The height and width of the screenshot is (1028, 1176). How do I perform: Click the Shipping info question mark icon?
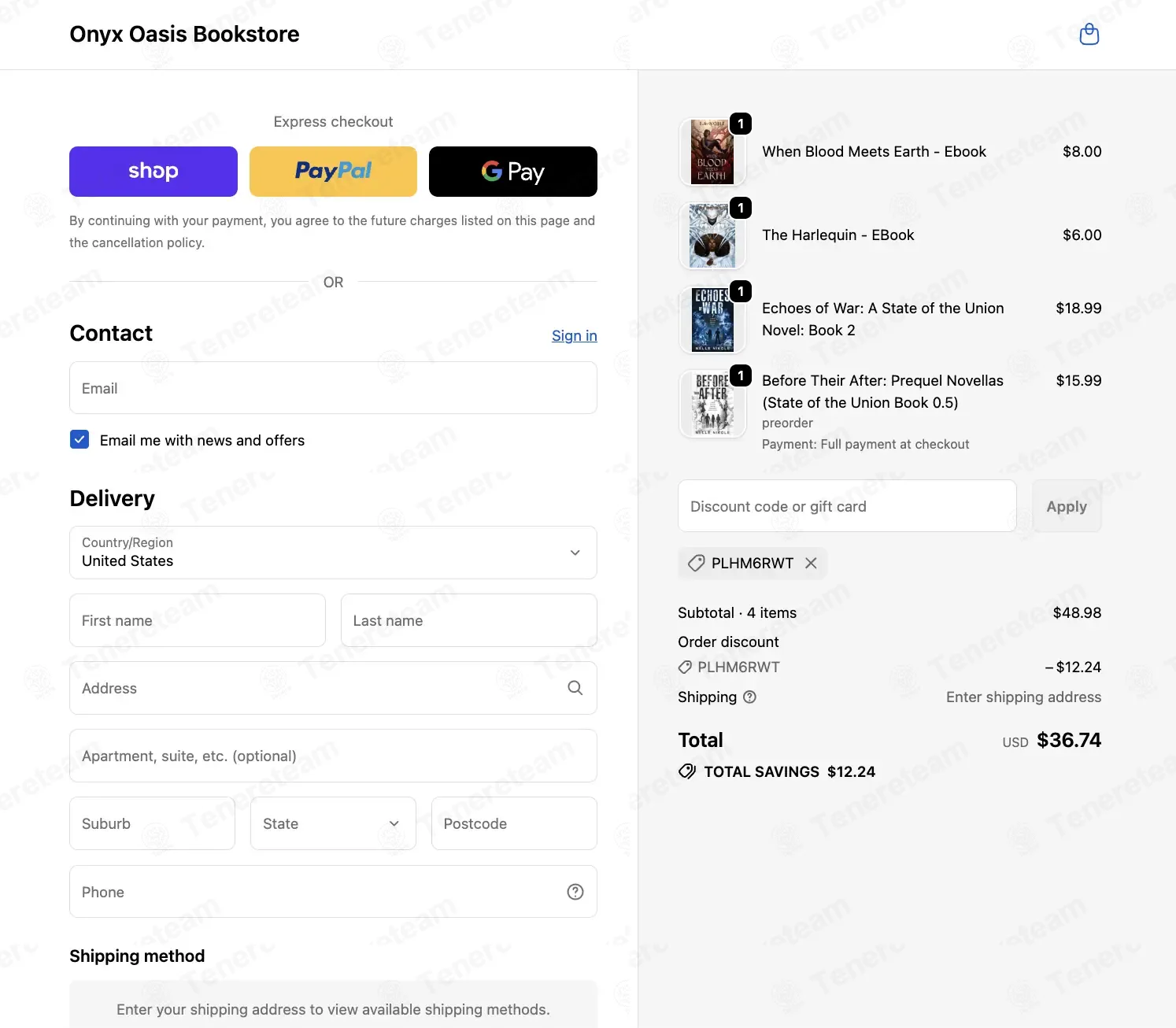pos(749,697)
